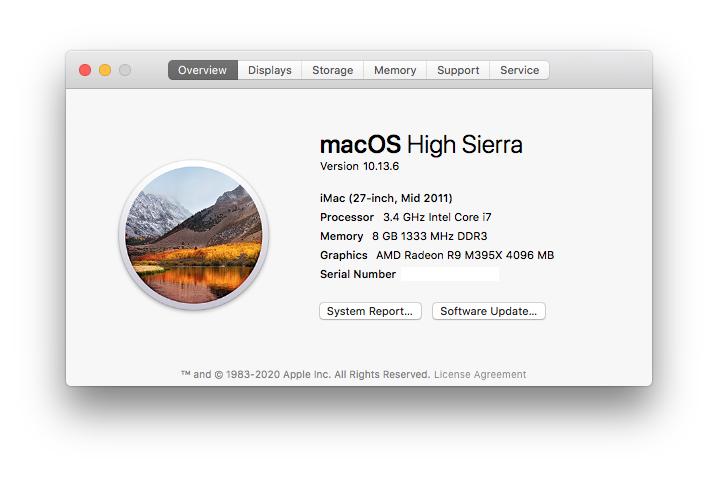
Task: Close the About This Mac window
Action: 85,70
